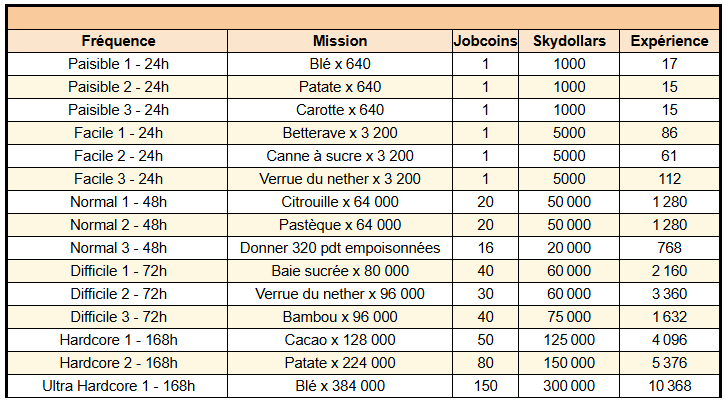The image size is (726, 403).
Task: Click the Expérience column header
Action: coord(670,41)
